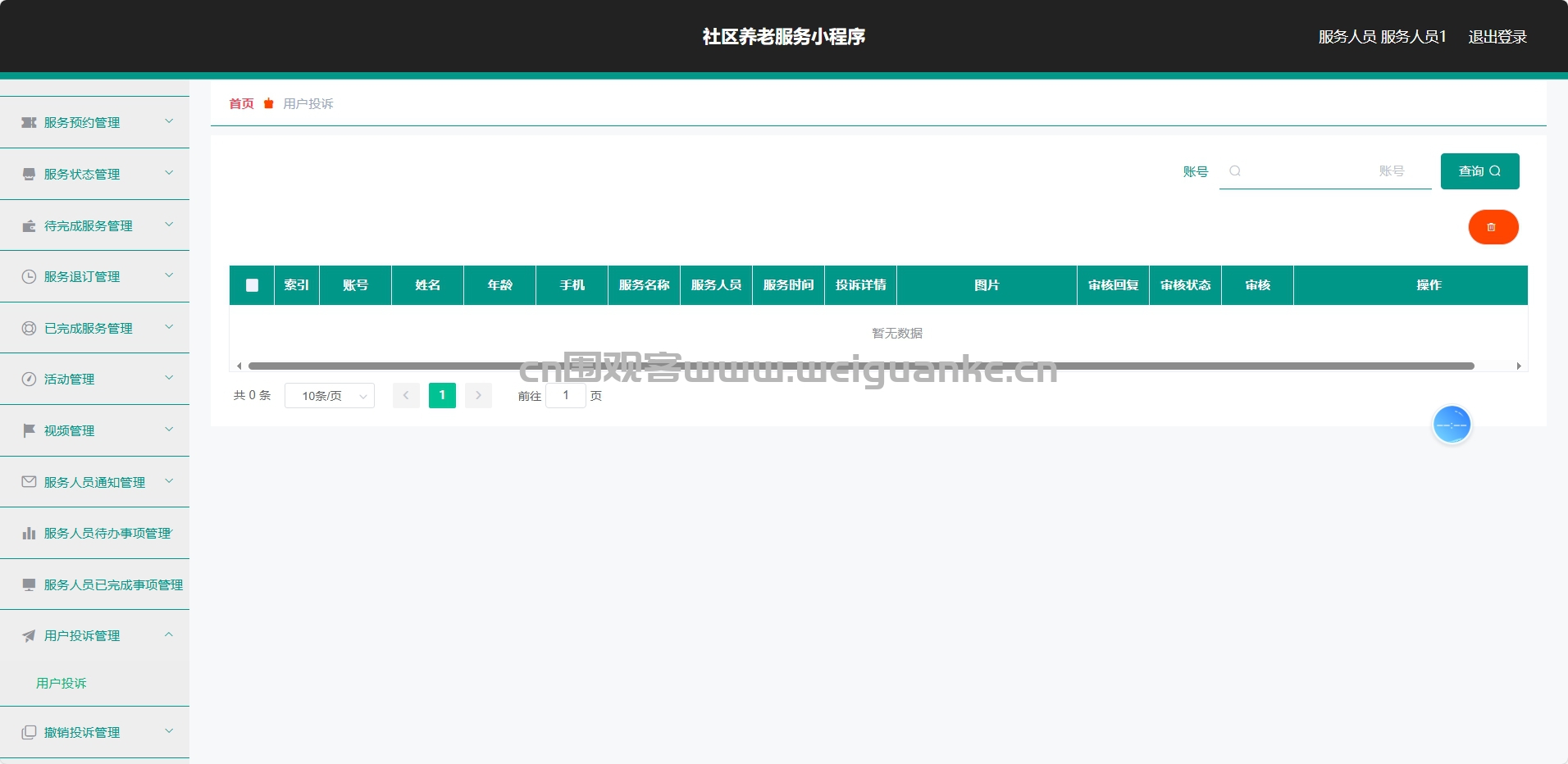Click the 服务人员待办事项管理 bar chart icon
The width and height of the screenshot is (1568, 764).
point(29,533)
